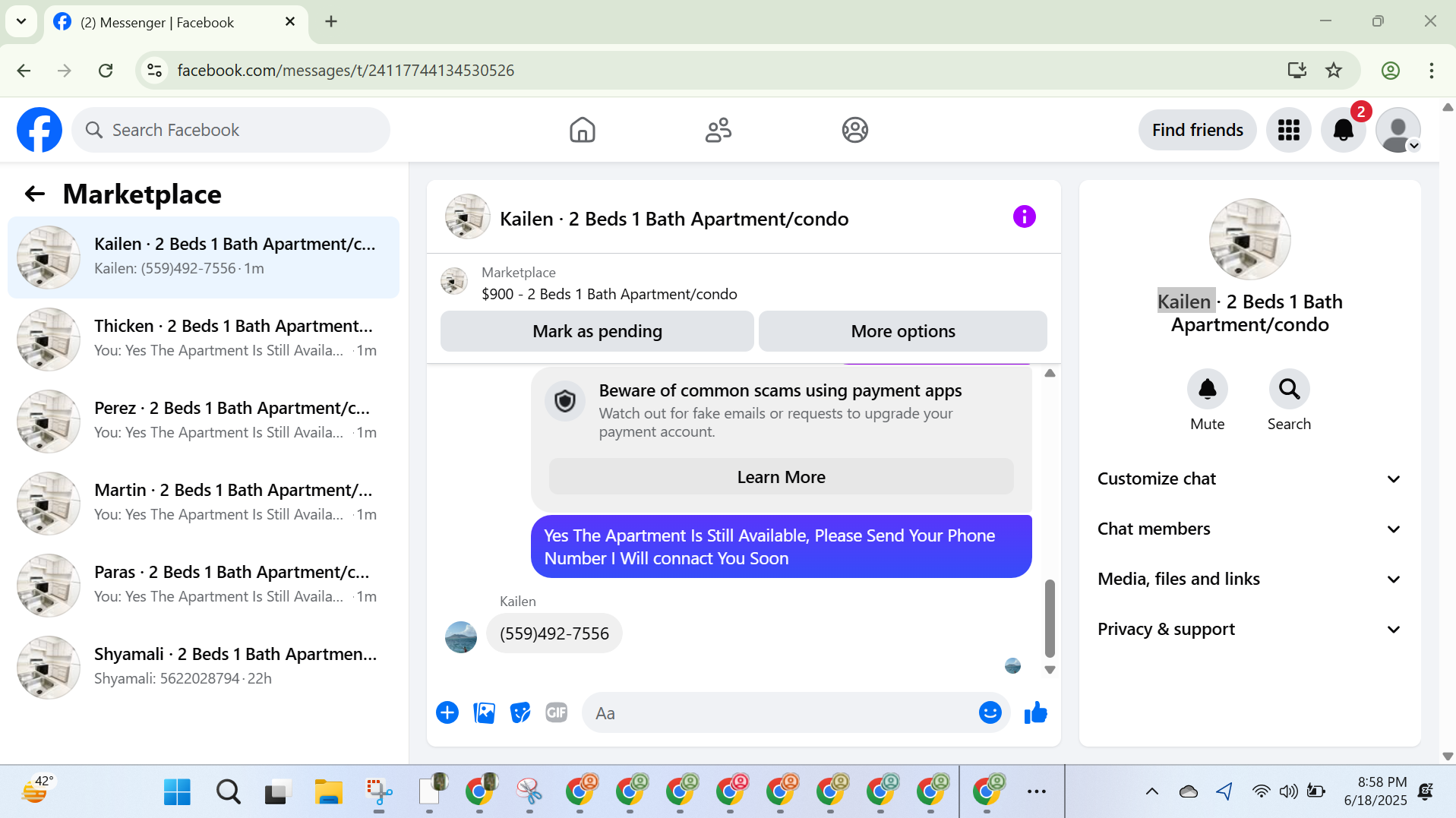Click the address bar URL

click(346, 71)
